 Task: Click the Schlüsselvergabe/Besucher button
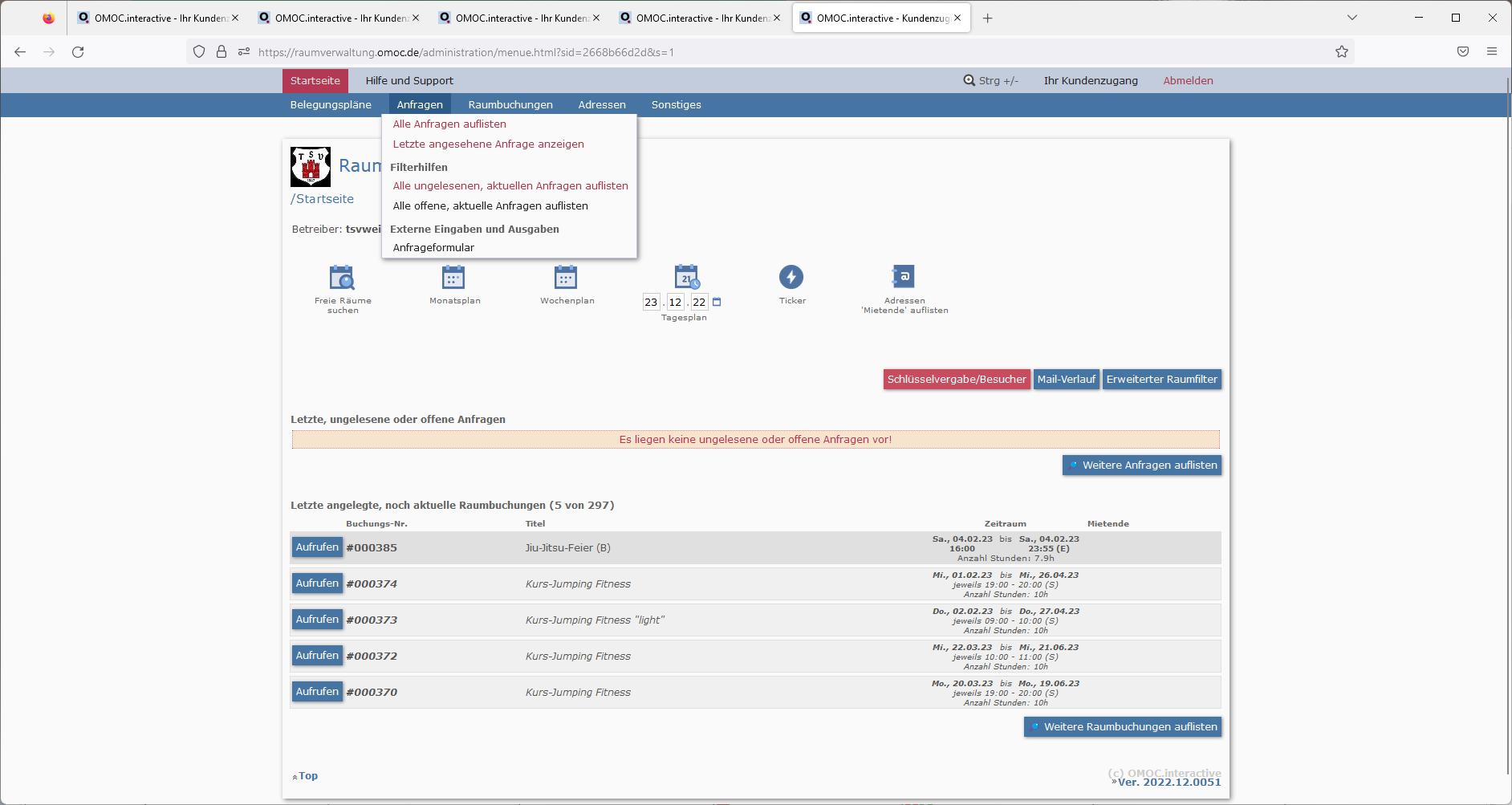point(957,380)
